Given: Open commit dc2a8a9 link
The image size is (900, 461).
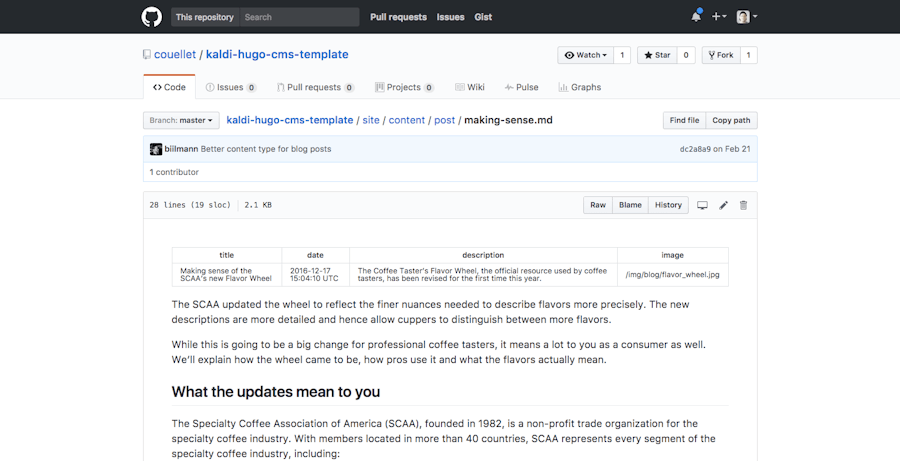Looking at the screenshot, I should pos(694,149).
